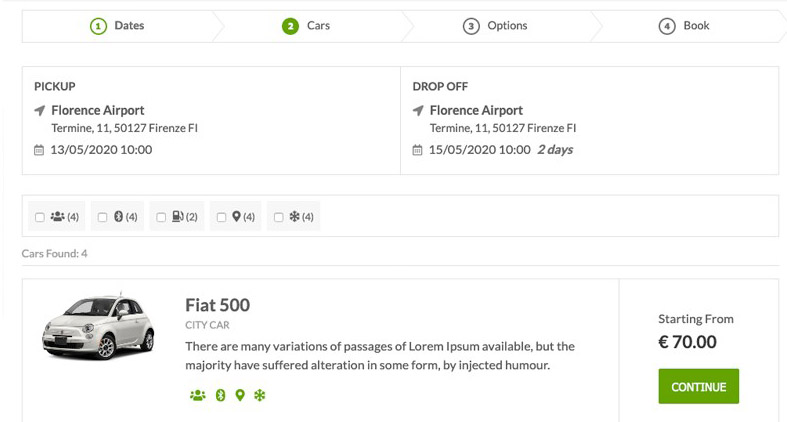Screen dimensions: 787x422
Task: Click the drop off location arrow icon
Action: click(x=418, y=111)
